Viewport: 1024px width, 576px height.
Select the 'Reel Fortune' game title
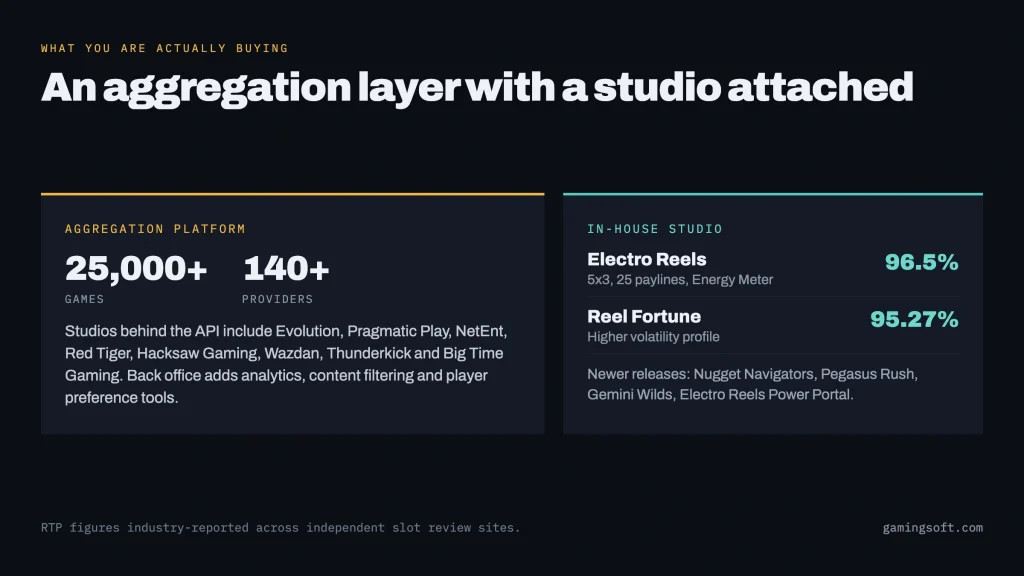(x=644, y=317)
